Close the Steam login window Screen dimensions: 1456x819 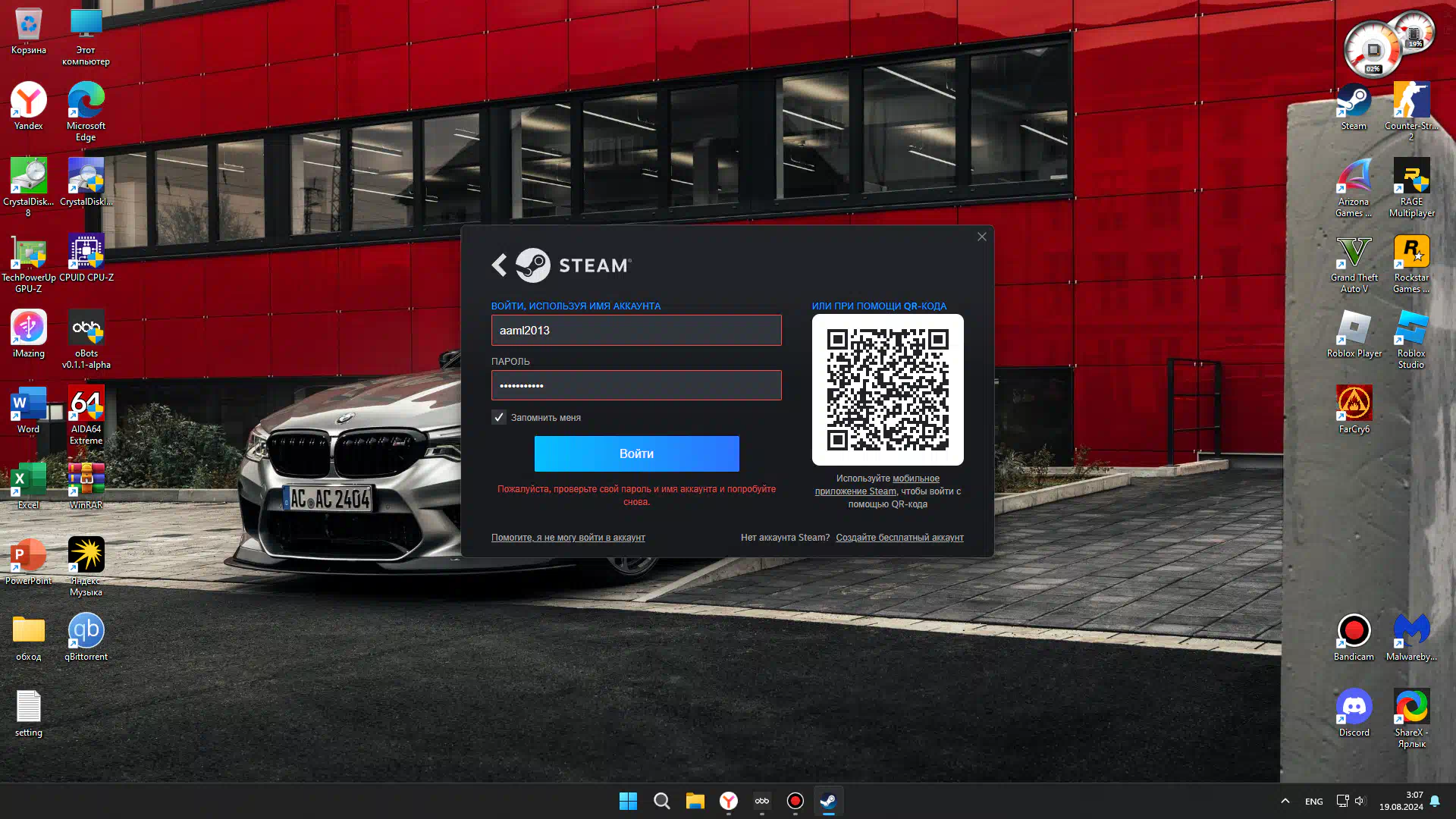click(x=981, y=237)
